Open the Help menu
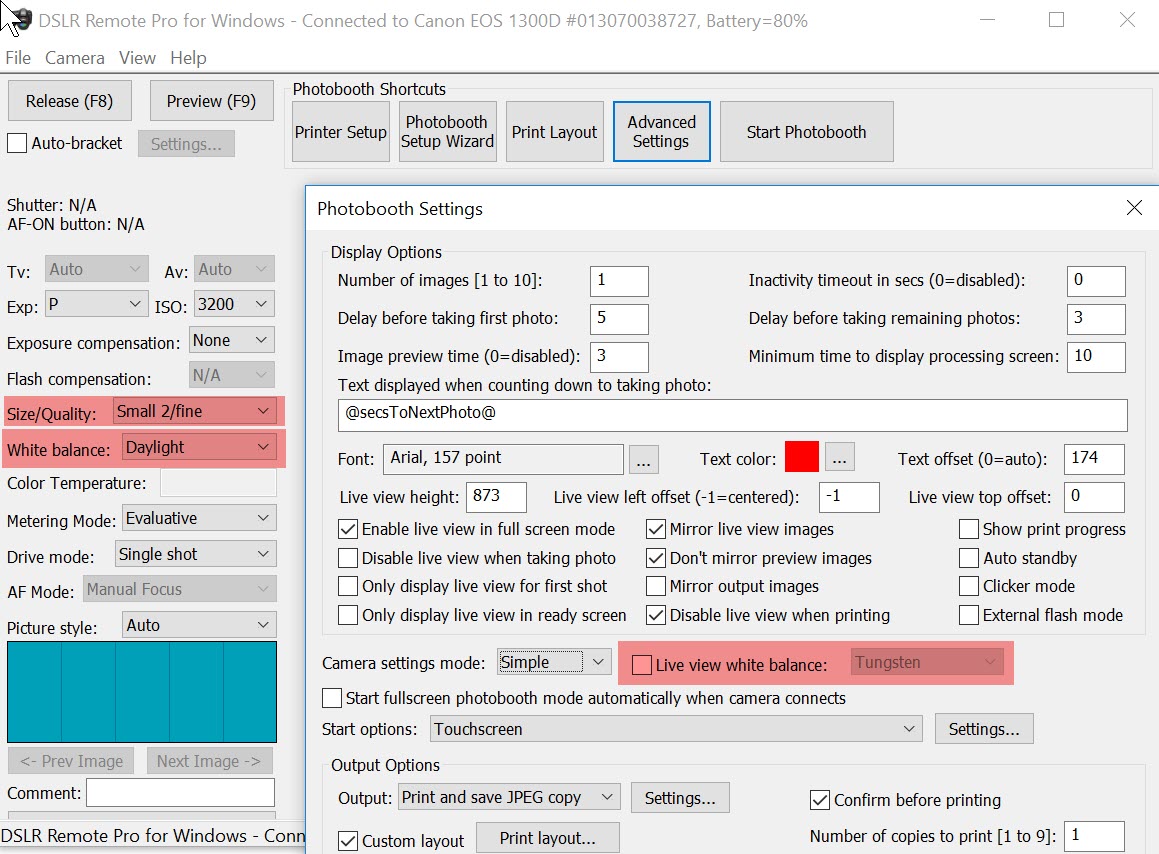The height and width of the screenshot is (854, 1159). click(x=188, y=58)
